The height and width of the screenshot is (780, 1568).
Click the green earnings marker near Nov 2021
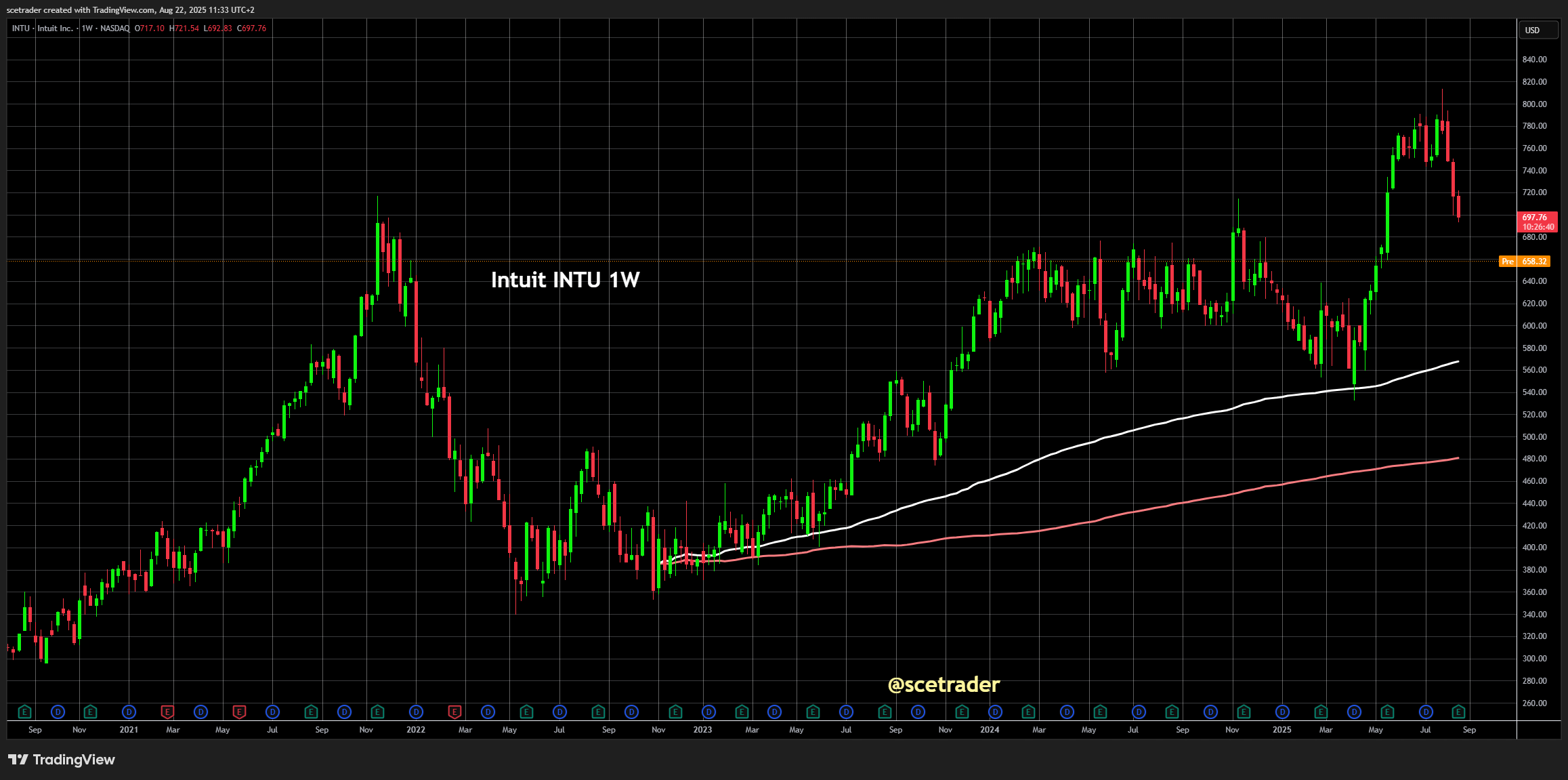tap(378, 712)
